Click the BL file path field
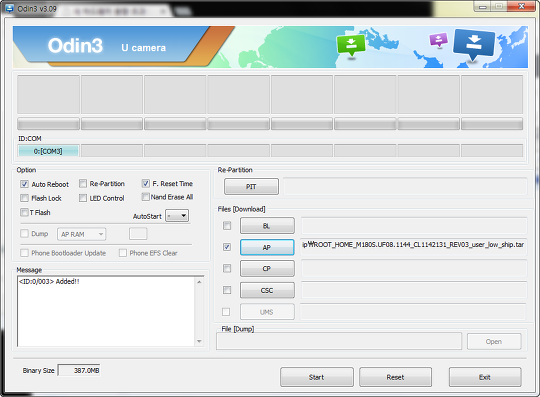Image resolution: width=540 pixels, height=397 pixels. (x=414, y=226)
